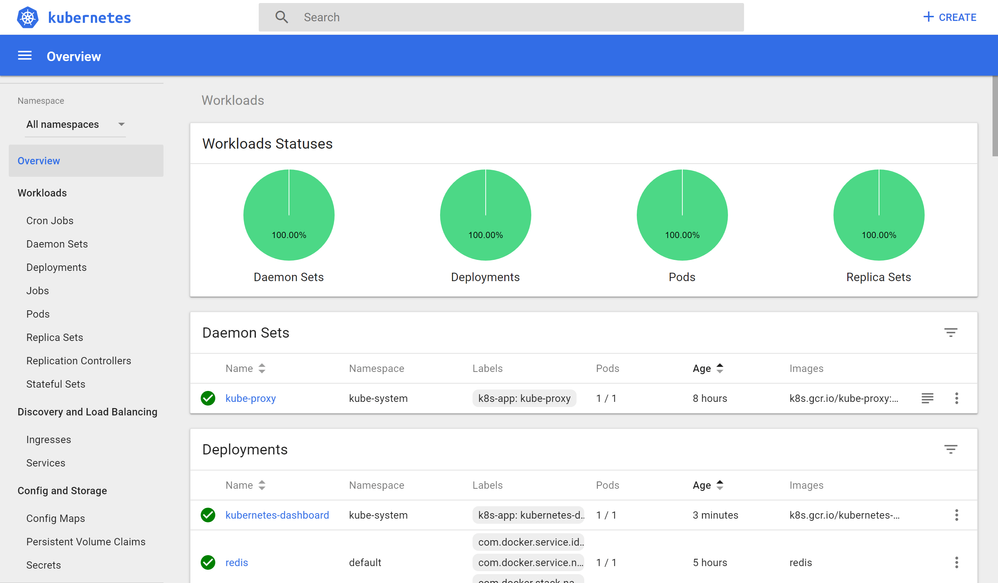This screenshot has height=583, width=998.
Task: Go to Ingresses
Action: [48, 440]
